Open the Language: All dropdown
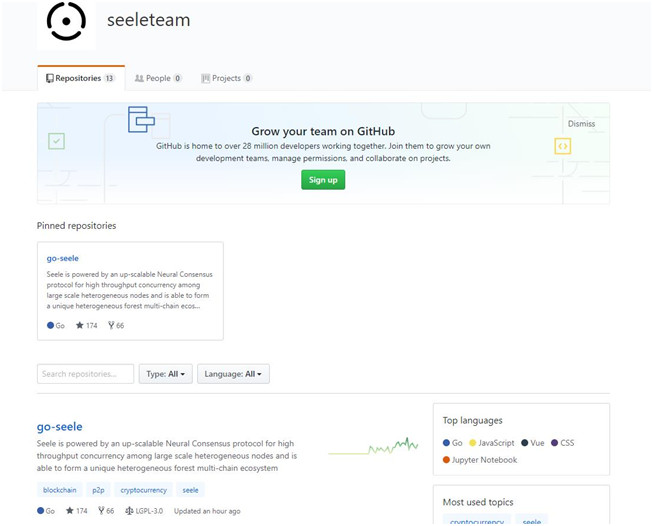 233,374
